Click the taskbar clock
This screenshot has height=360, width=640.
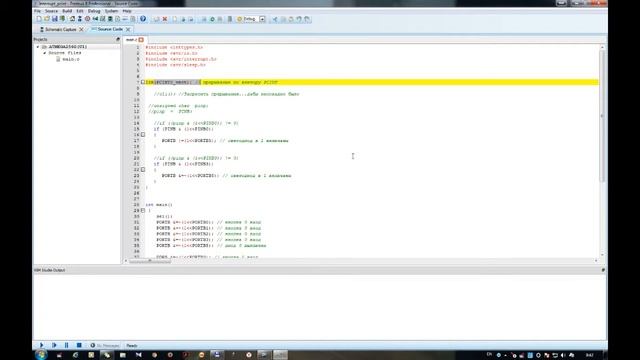tap(589, 355)
